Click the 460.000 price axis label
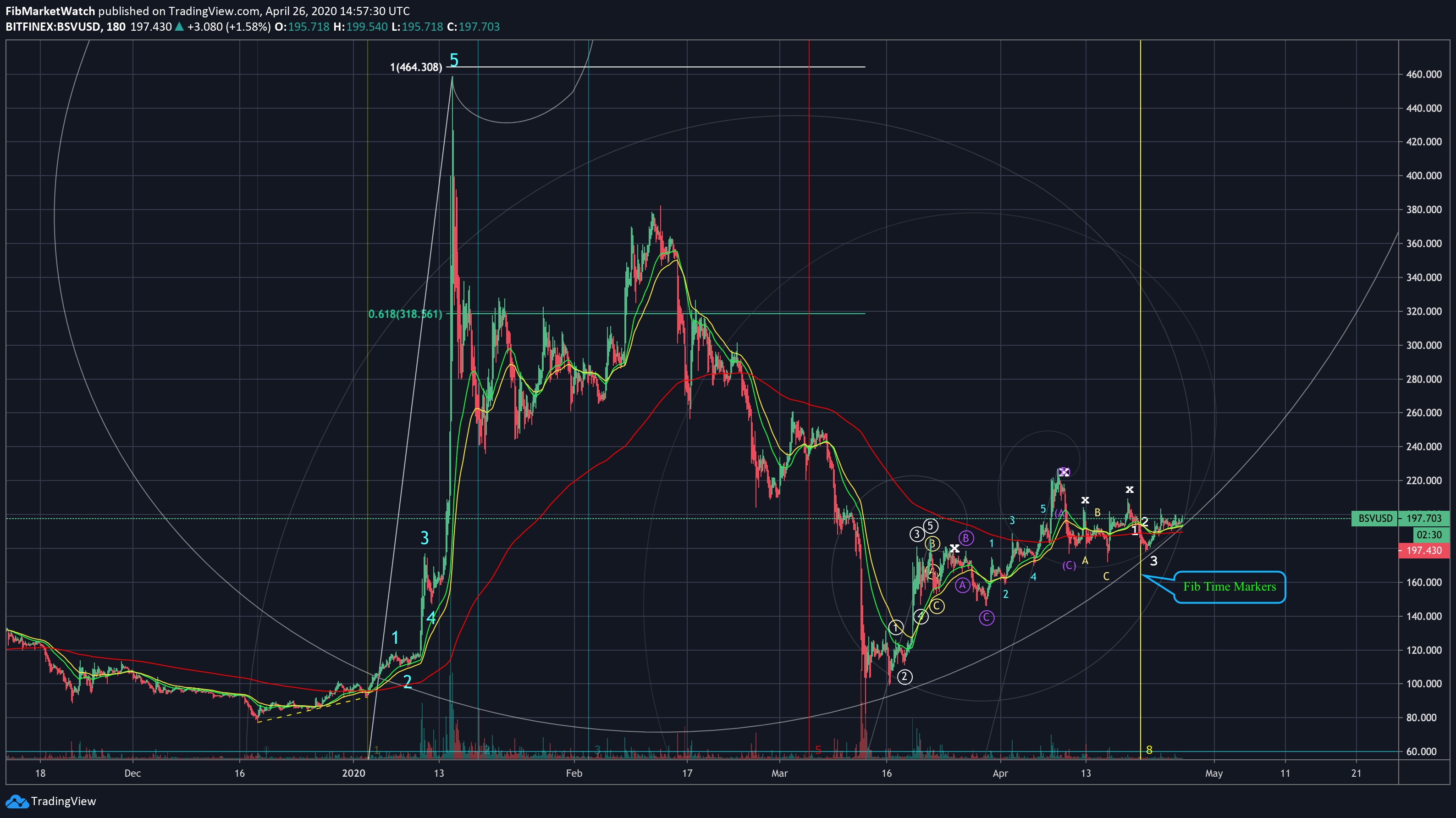Screen dimensions: 1456x818 pyautogui.click(x=1424, y=74)
